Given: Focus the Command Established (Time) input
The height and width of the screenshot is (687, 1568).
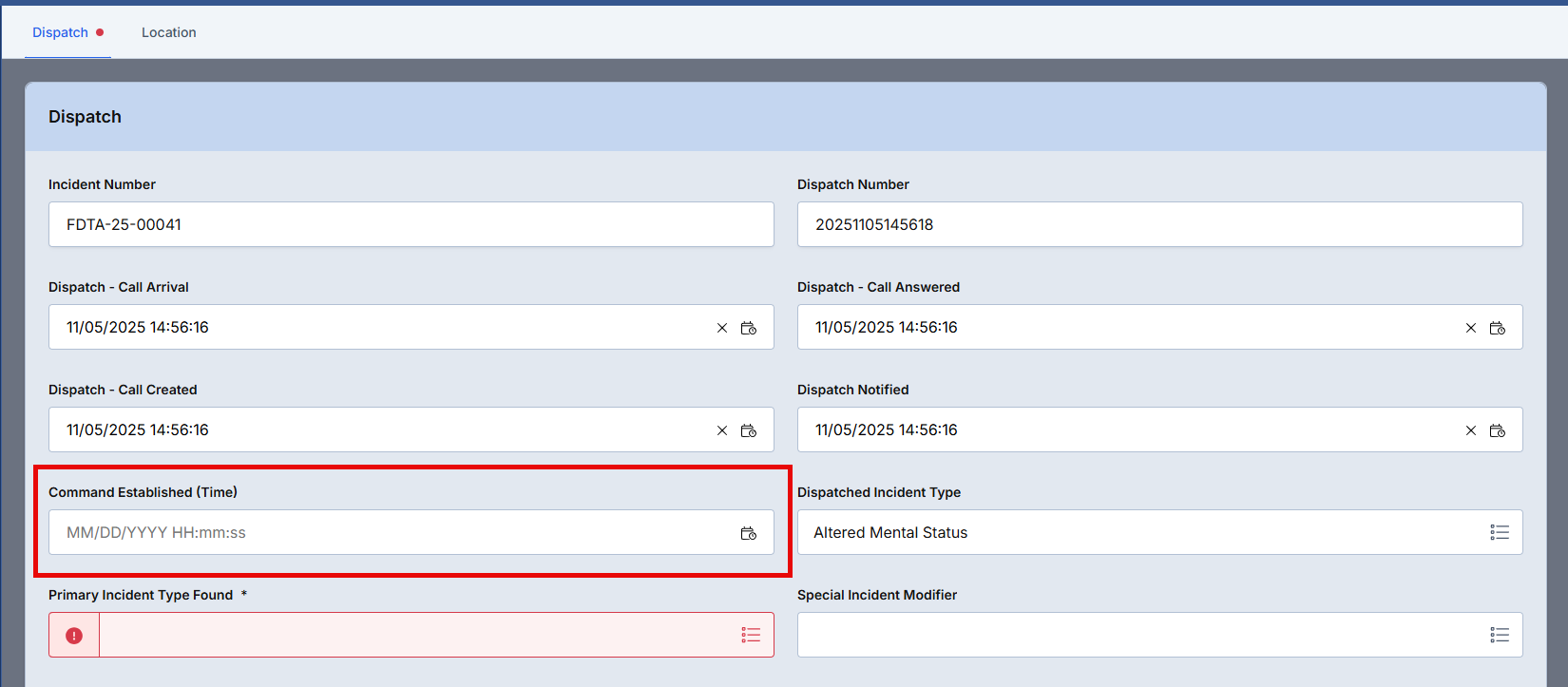Looking at the screenshot, I should coord(390,533).
